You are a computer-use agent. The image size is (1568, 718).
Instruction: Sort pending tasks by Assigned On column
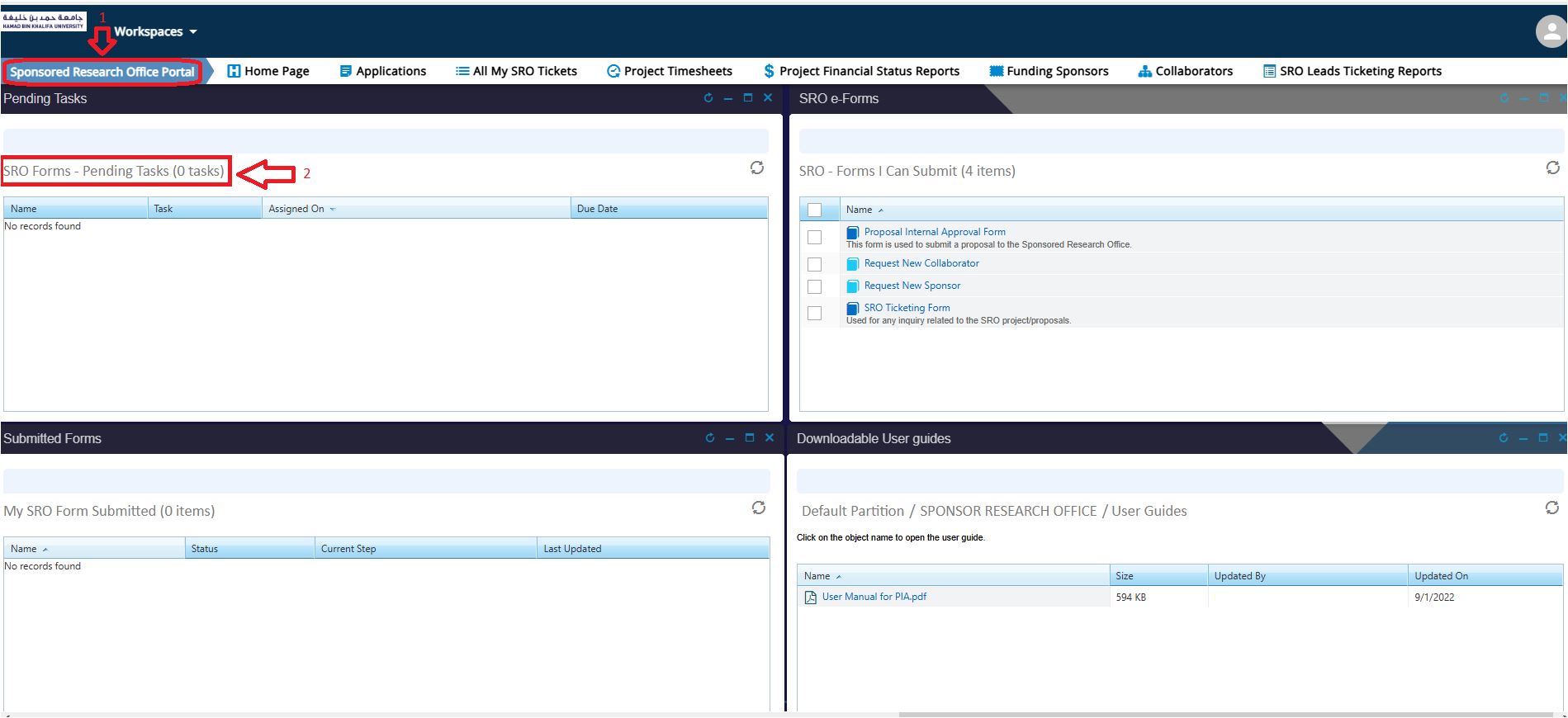(296, 209)
